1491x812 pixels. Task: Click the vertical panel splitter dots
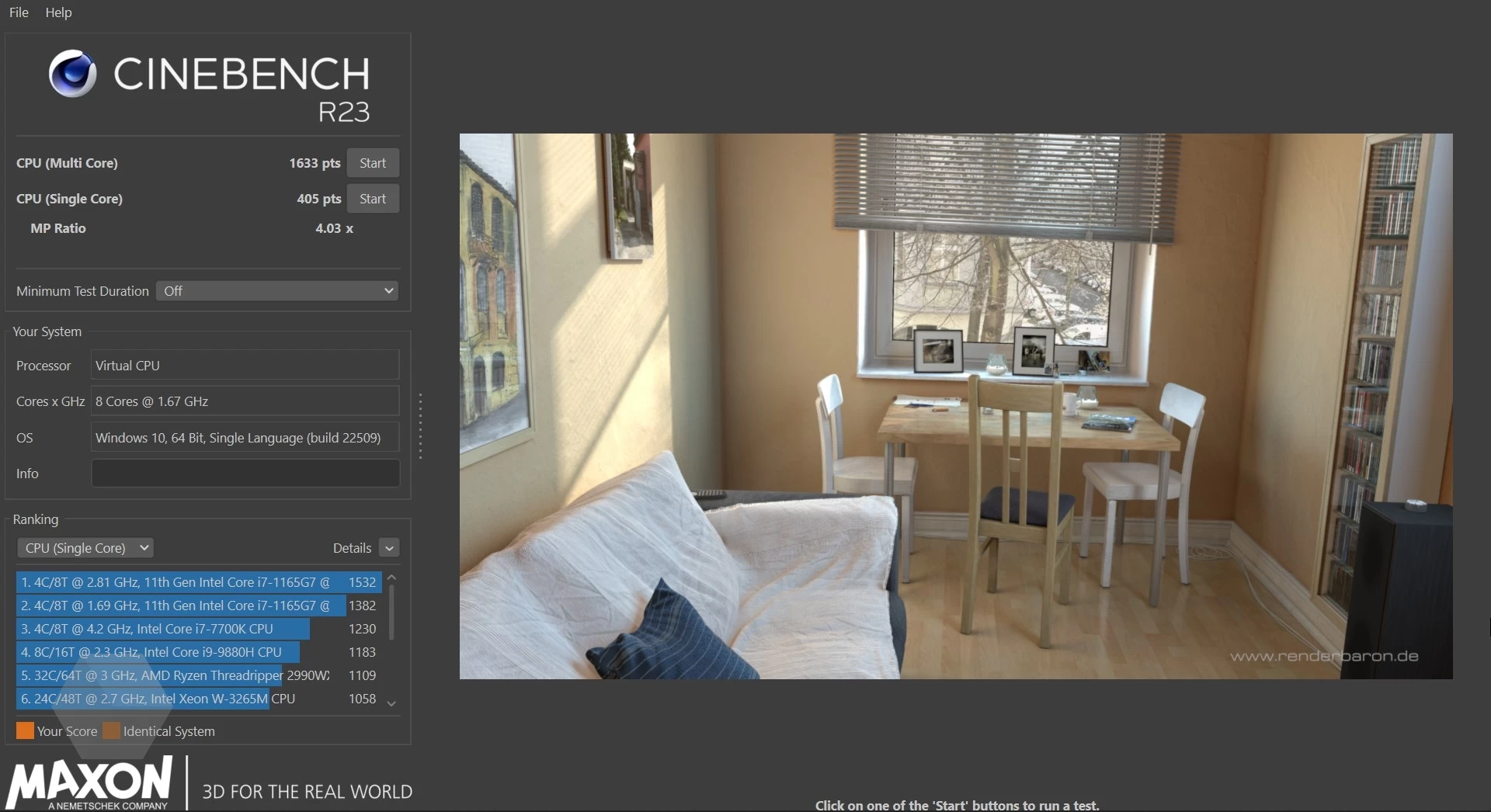point(420,426)
